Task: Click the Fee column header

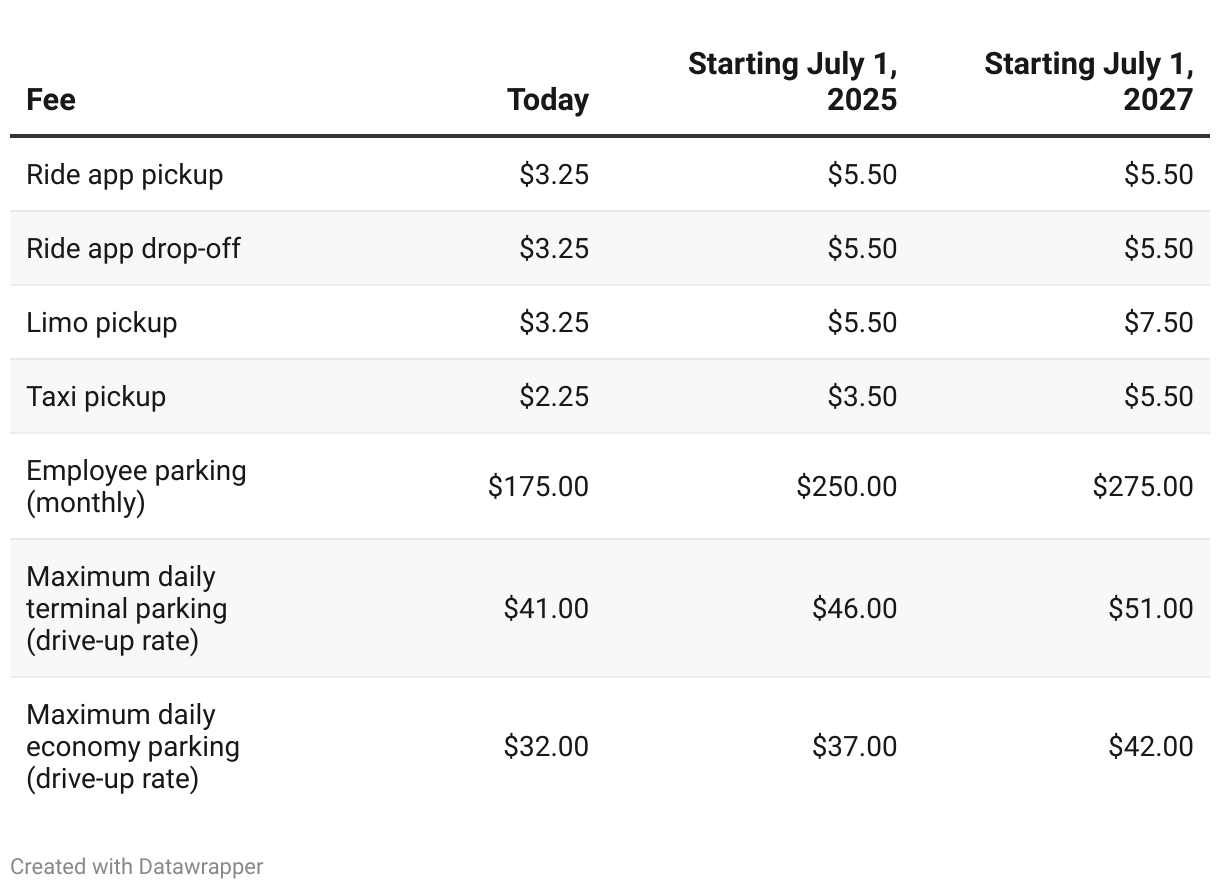Action: tap(51, 99)
